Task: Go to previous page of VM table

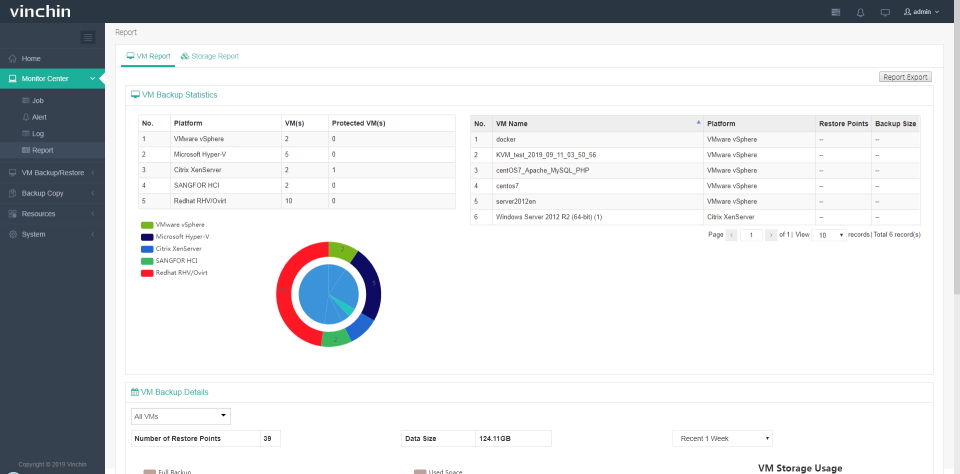Action: tap(732, 235)
